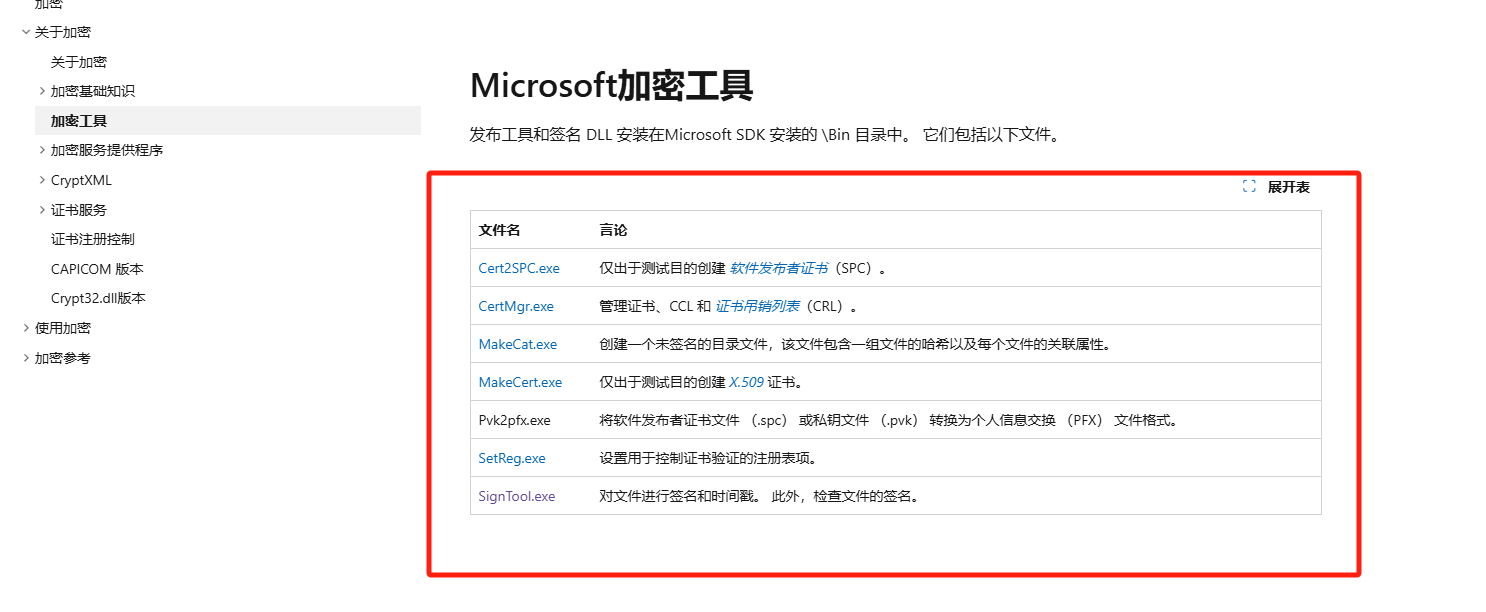Open the Cert2SPC.exe link
Image resolution: width=1486 pixels, height=612 pixels.
[x=519, y=268]
